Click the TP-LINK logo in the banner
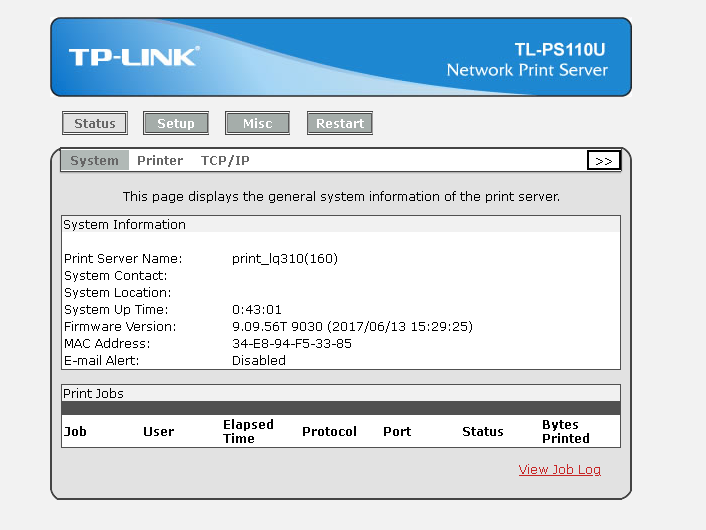 (134, 57)
